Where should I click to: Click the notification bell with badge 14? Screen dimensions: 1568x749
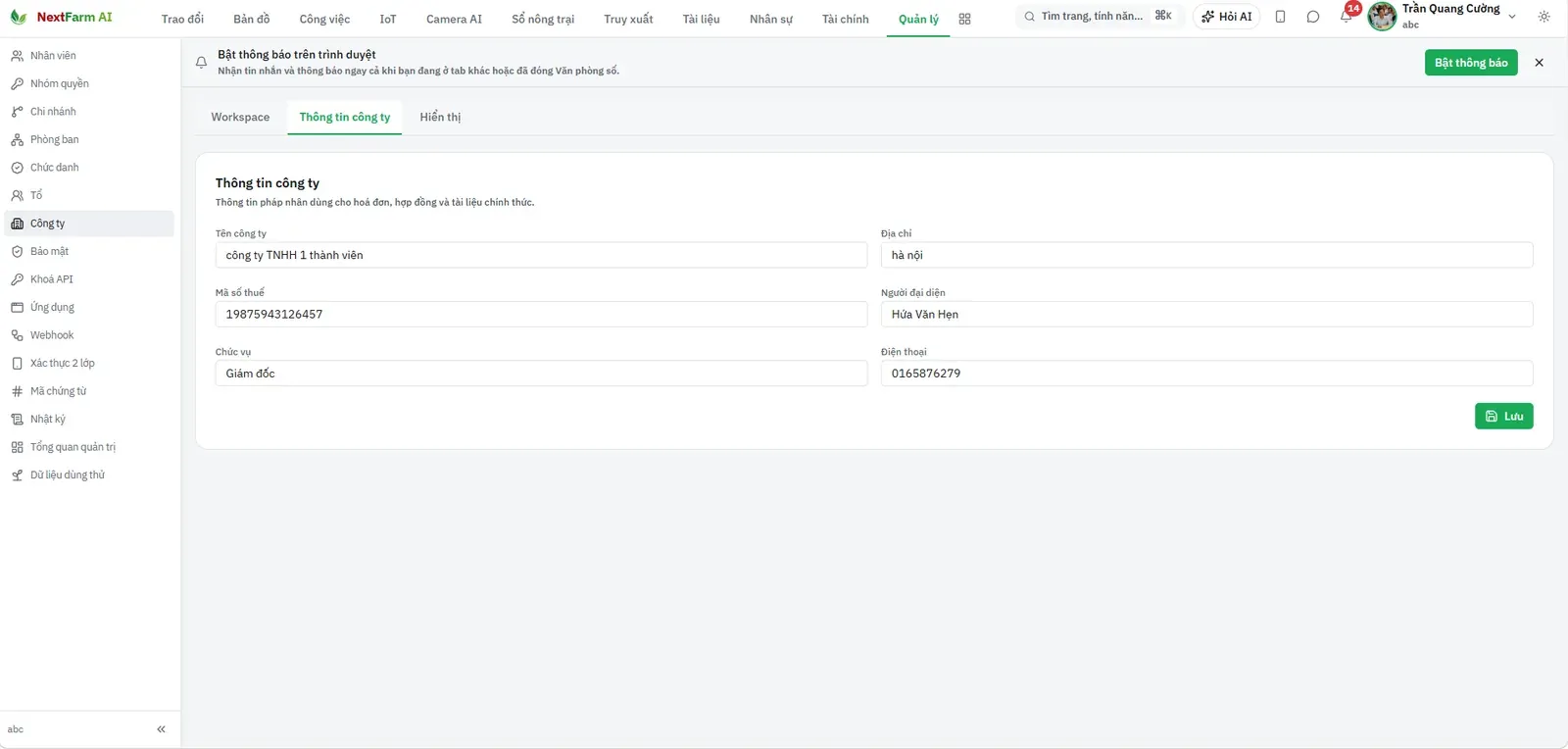[x=1347, y=16]
